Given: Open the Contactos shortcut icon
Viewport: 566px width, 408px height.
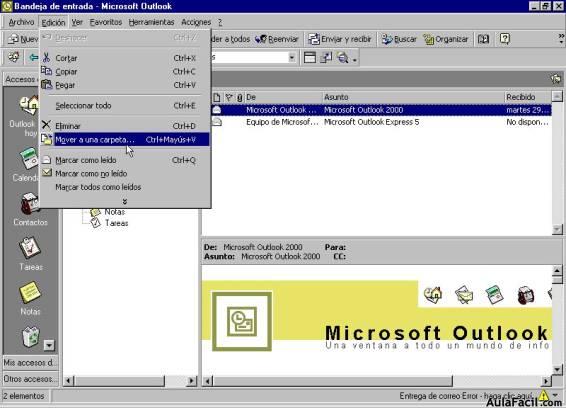Looking at the screenshot, I should 30,203.
